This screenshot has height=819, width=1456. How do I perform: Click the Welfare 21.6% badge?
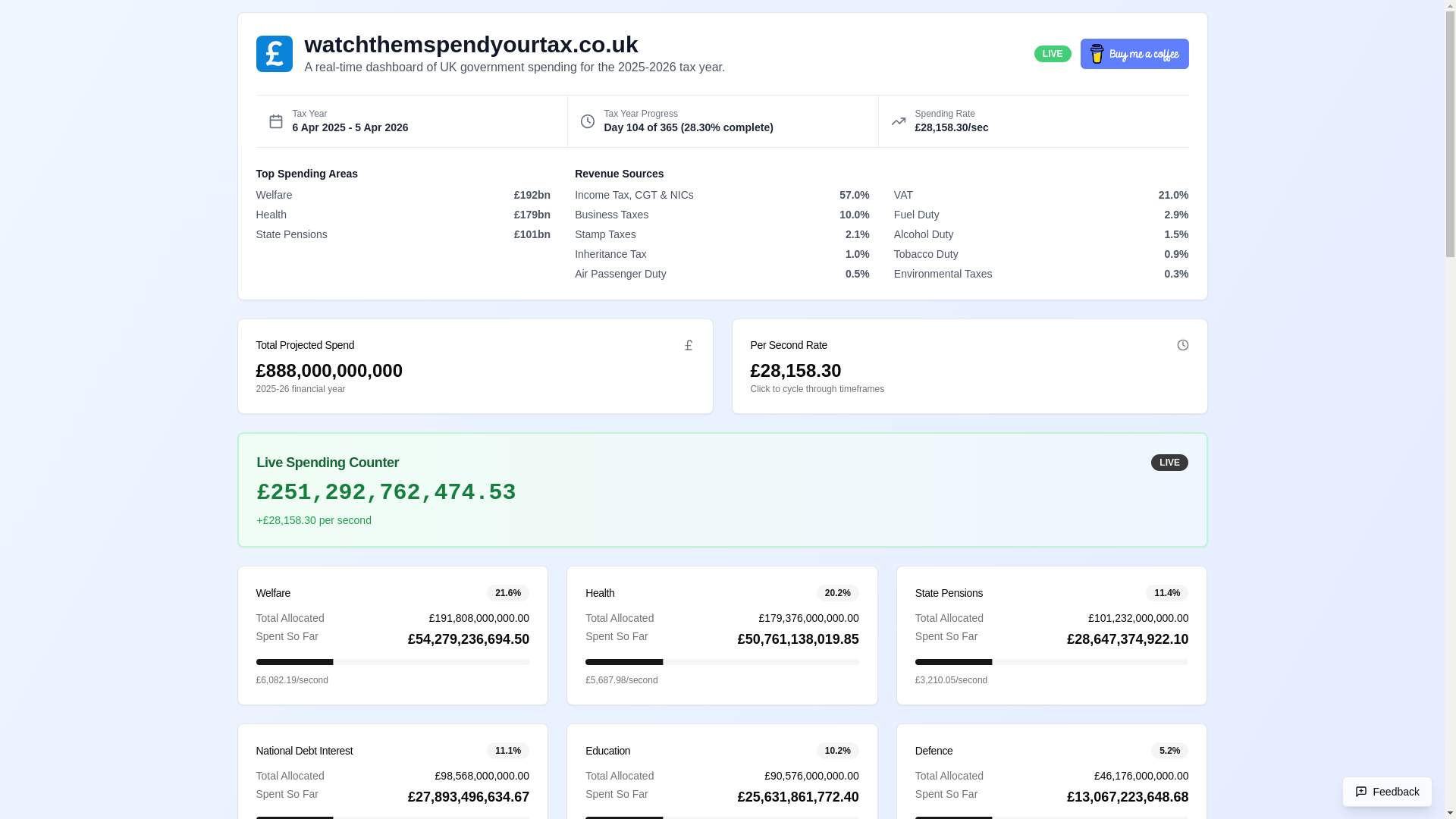point(507,593)
